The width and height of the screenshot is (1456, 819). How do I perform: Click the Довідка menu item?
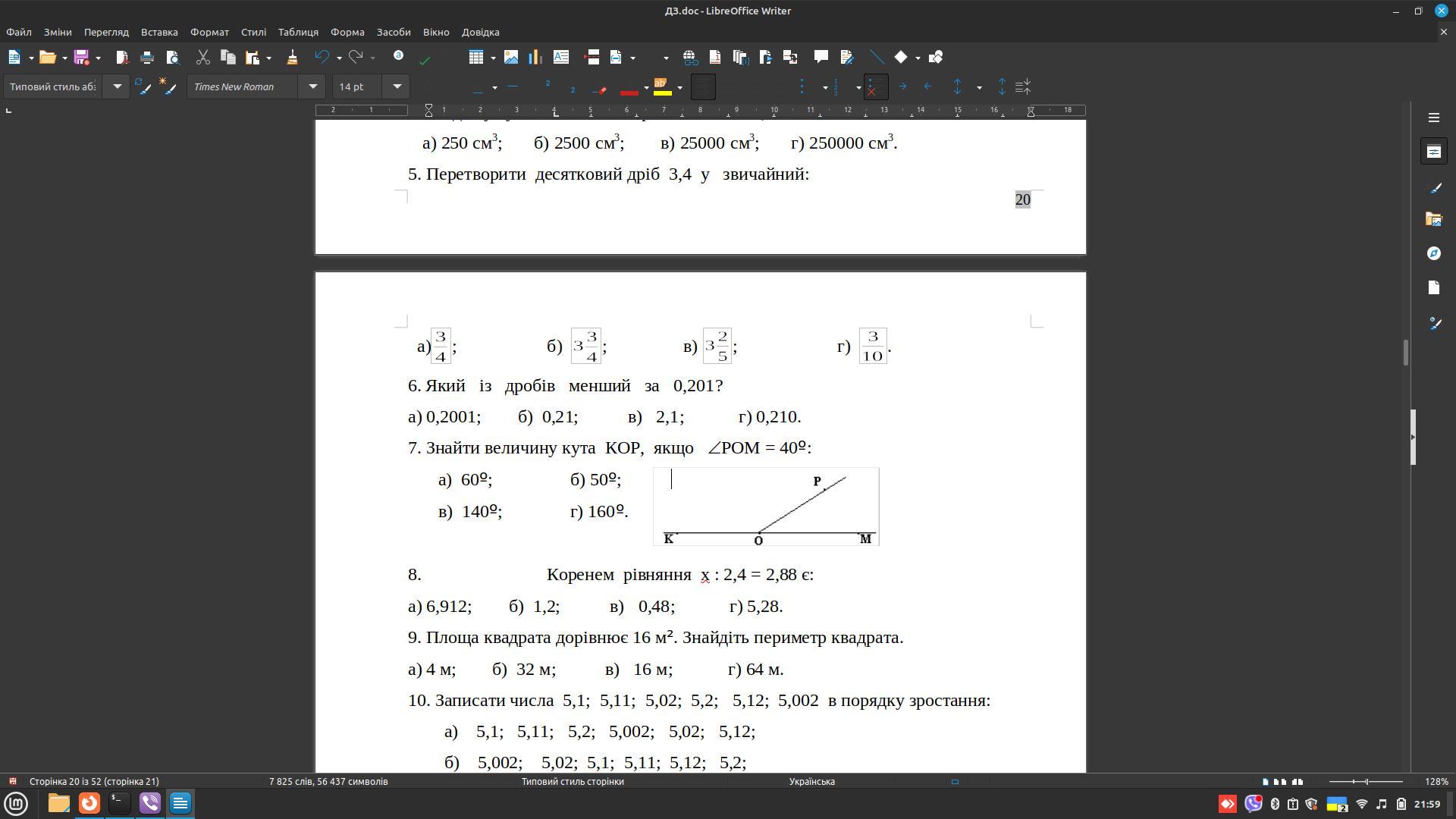coord(481,31)
